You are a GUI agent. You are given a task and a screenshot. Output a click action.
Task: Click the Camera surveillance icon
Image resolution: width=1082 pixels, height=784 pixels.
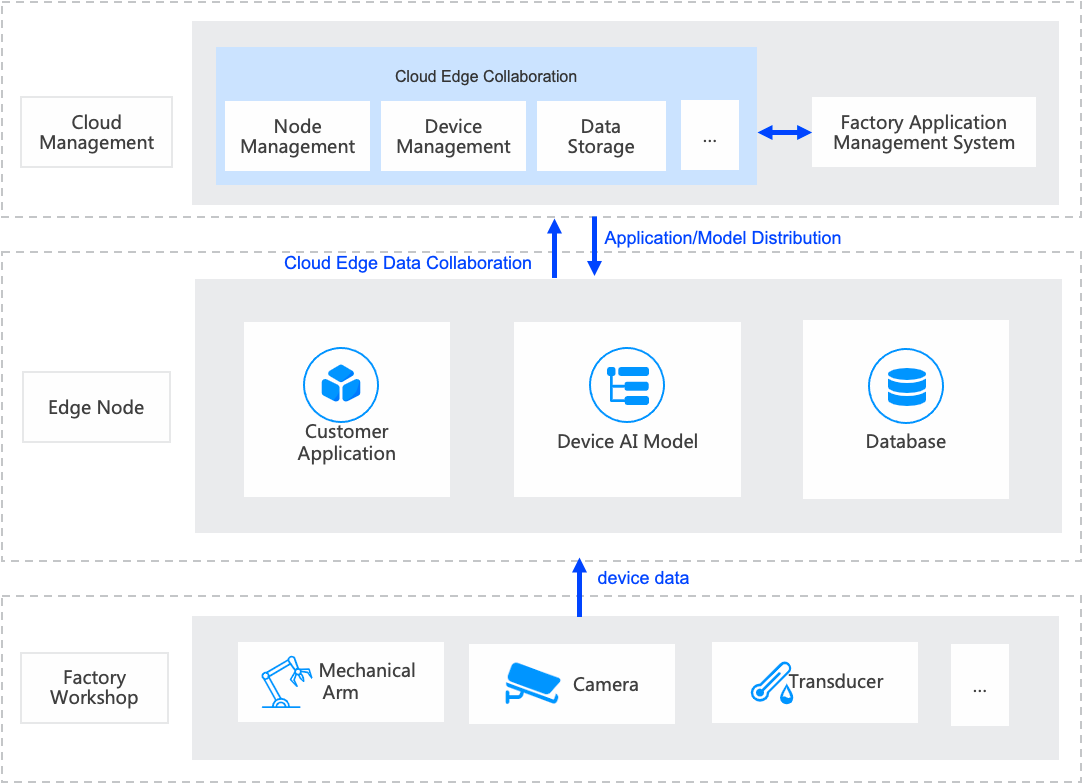coord(532,683)
